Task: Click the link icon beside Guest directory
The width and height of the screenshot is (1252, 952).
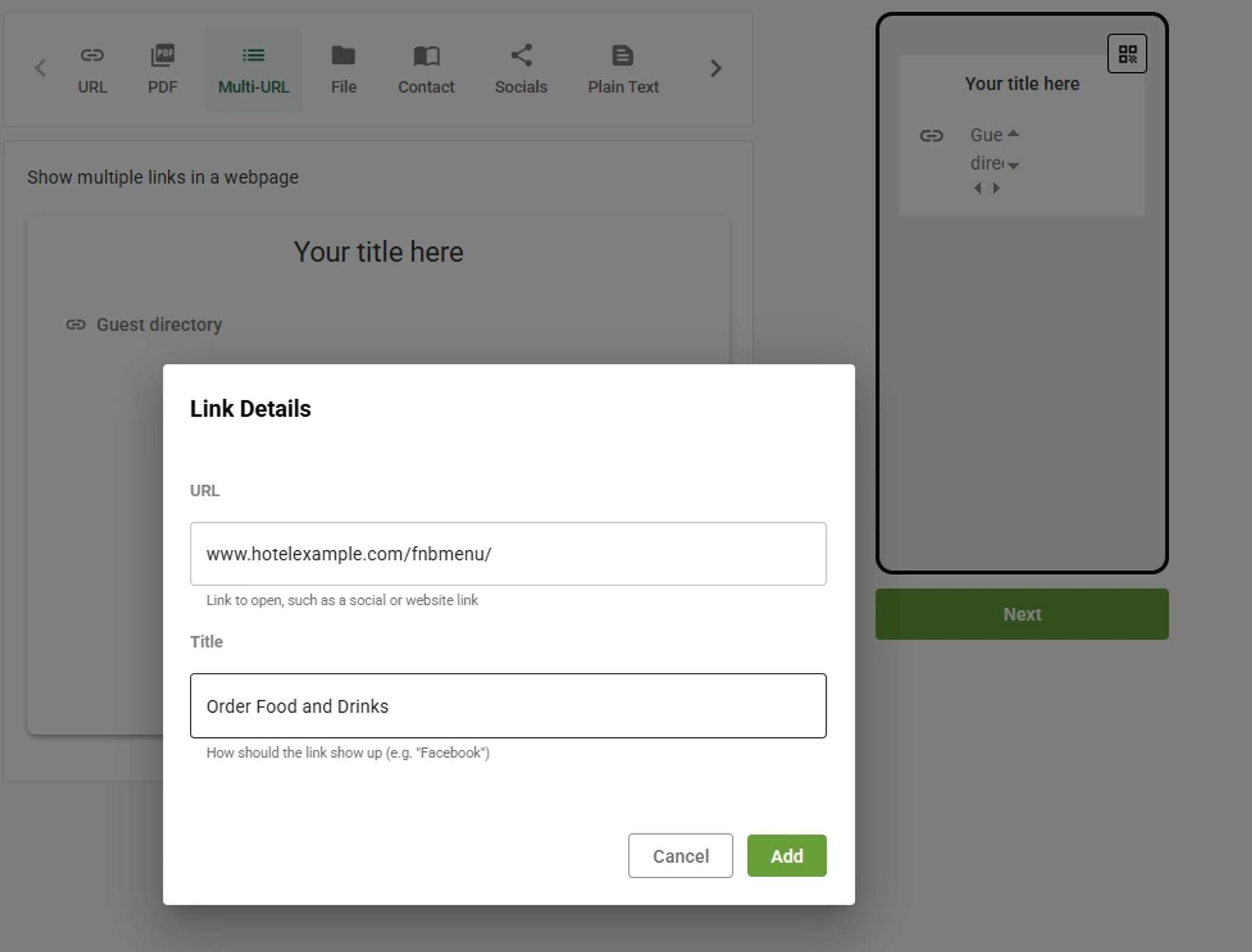Action: coord(76,324)
